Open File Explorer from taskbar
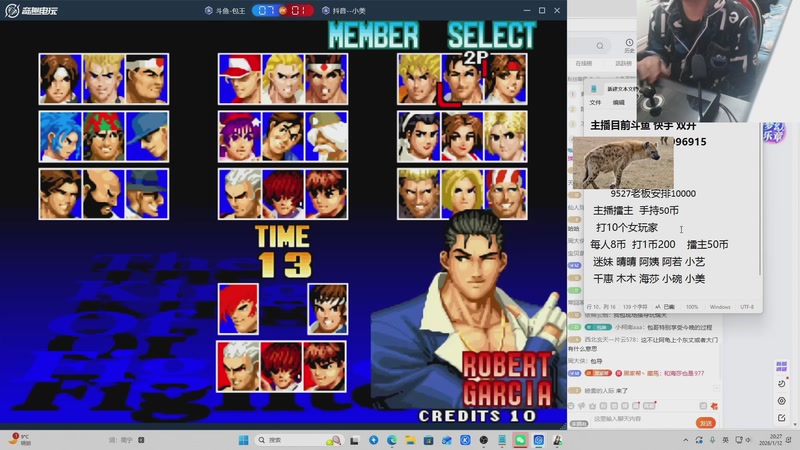Screen dimensions: 800x450 coord(410,440)
